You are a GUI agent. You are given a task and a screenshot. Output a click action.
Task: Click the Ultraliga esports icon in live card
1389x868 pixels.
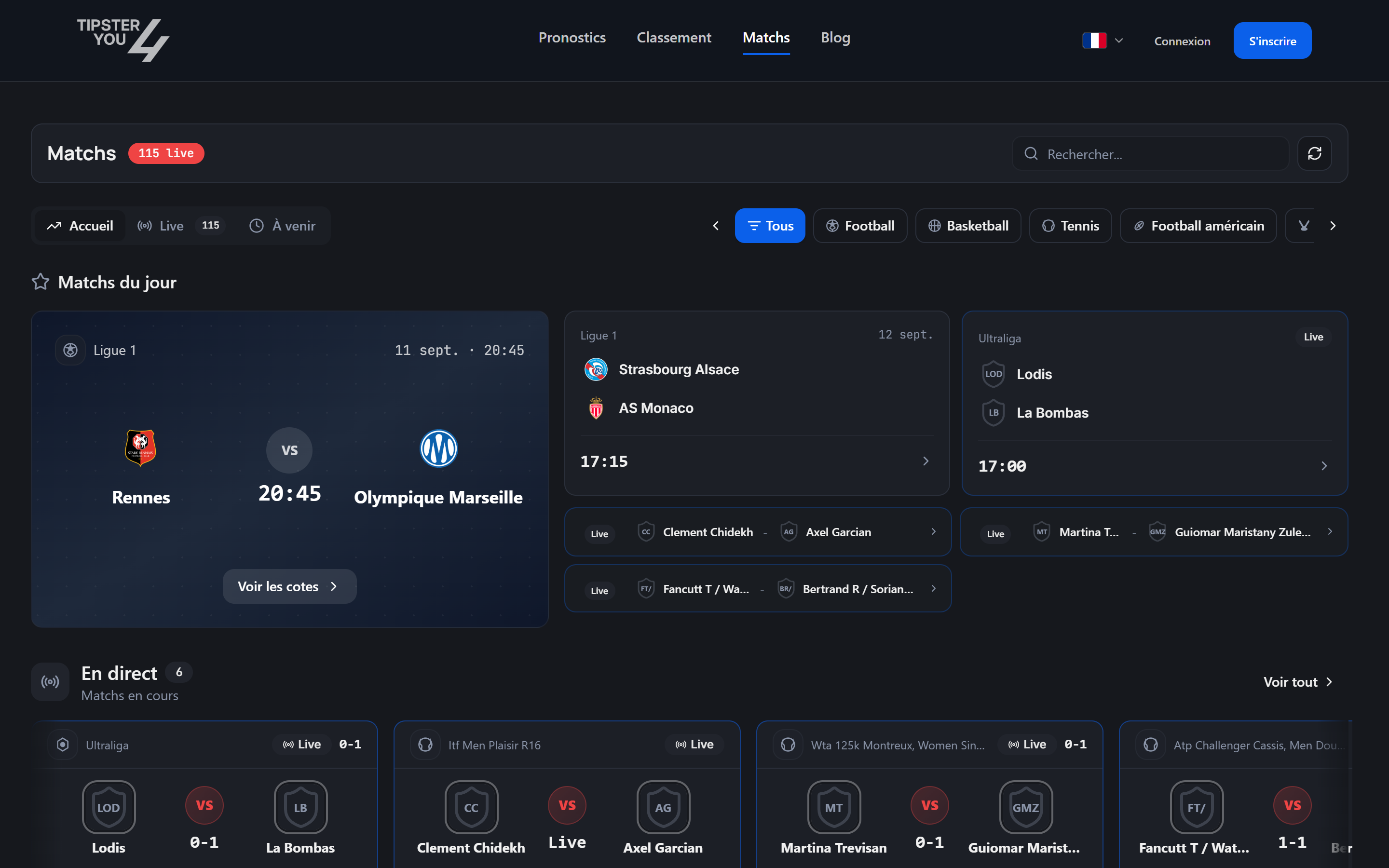[x=63, y=745]
